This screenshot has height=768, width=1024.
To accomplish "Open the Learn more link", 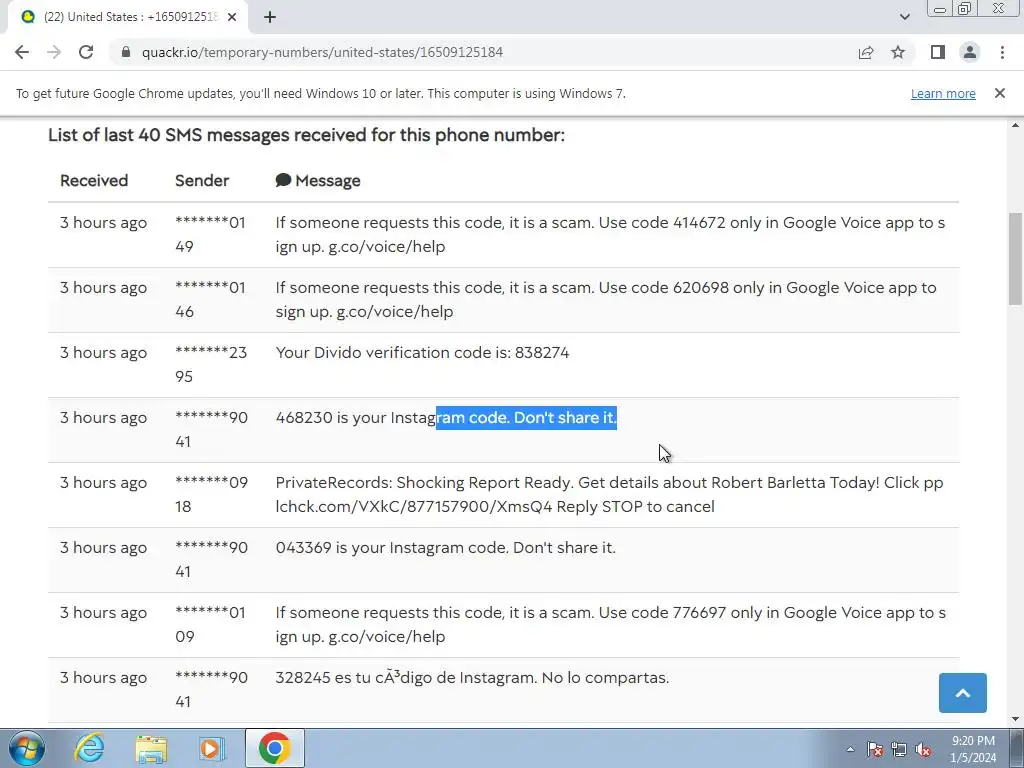I will 943,93.
